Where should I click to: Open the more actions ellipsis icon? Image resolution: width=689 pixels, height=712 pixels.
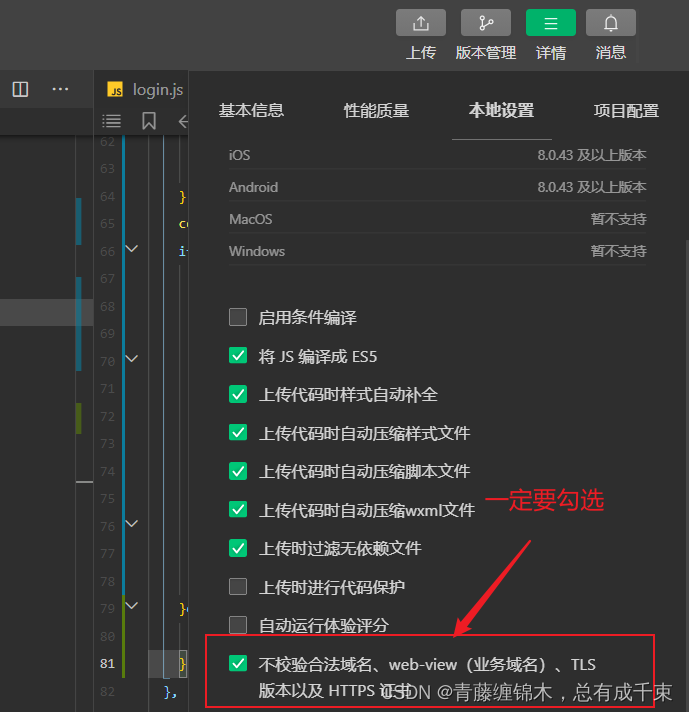pyautogui.click(x=61, y=89)
